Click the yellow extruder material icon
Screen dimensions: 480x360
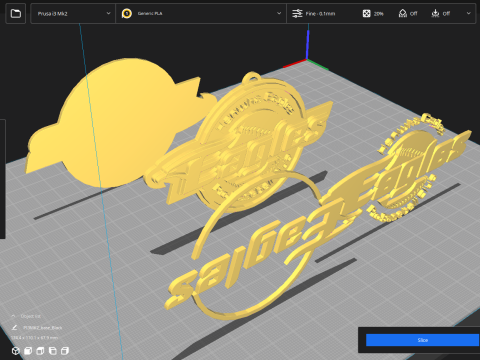tap(127, 14)
